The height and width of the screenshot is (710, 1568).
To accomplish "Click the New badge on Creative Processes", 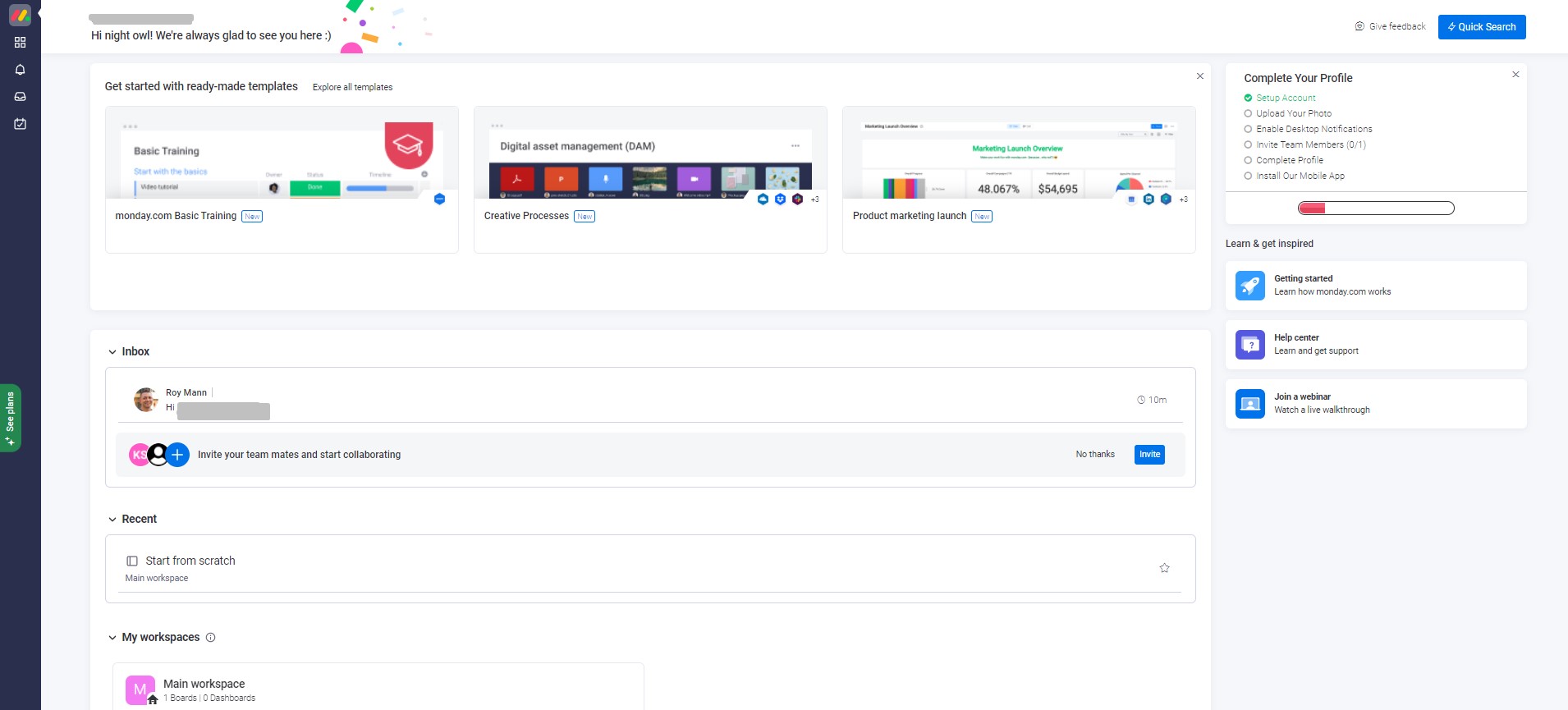I will (x=585, y=217).
